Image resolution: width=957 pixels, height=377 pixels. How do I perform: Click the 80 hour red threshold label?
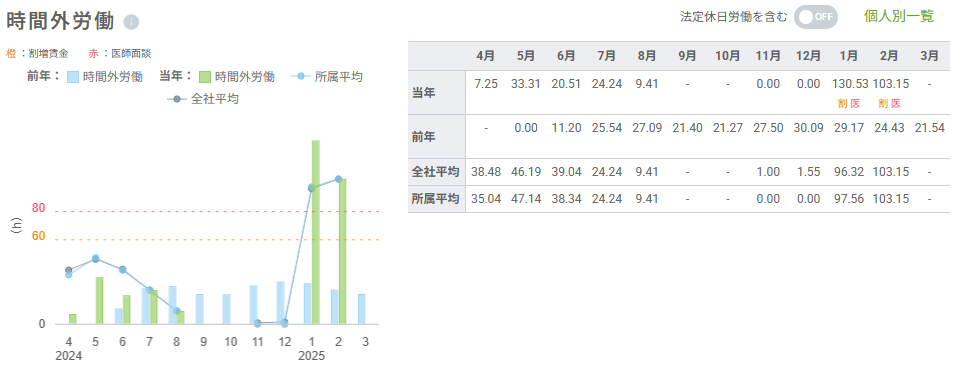(38, 208)
